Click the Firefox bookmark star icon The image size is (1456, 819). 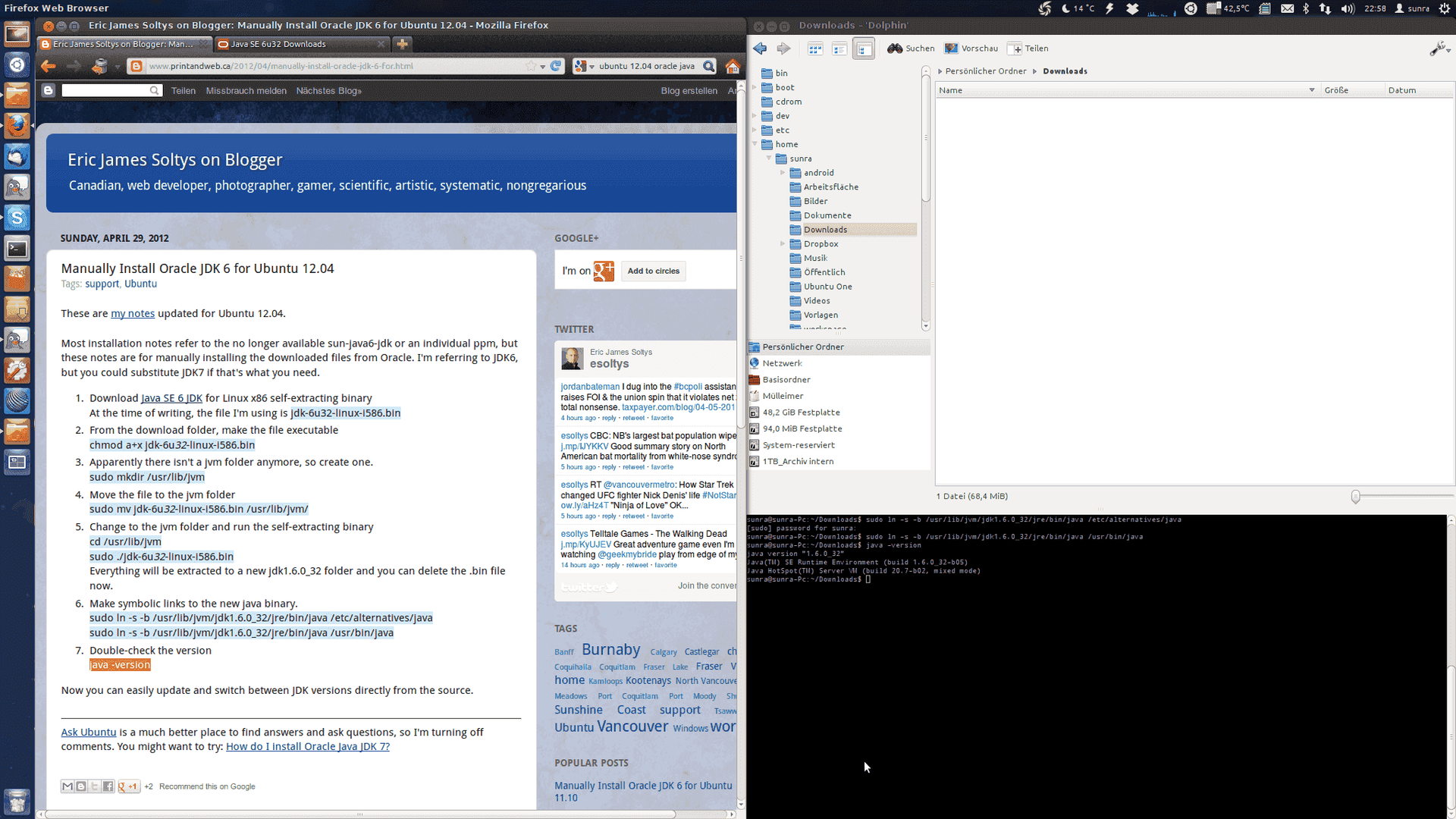(x=531, y=66)
